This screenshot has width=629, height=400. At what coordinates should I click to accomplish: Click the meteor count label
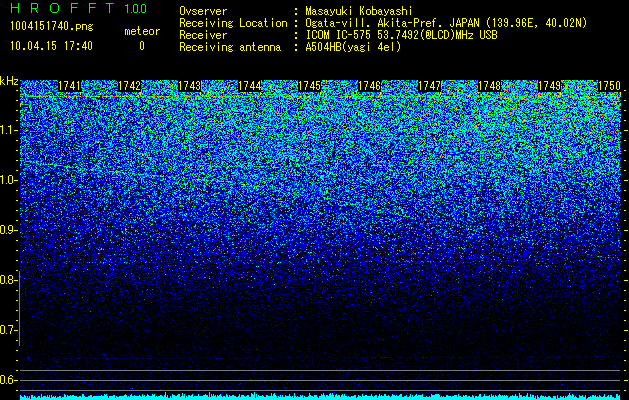(142, 31)
